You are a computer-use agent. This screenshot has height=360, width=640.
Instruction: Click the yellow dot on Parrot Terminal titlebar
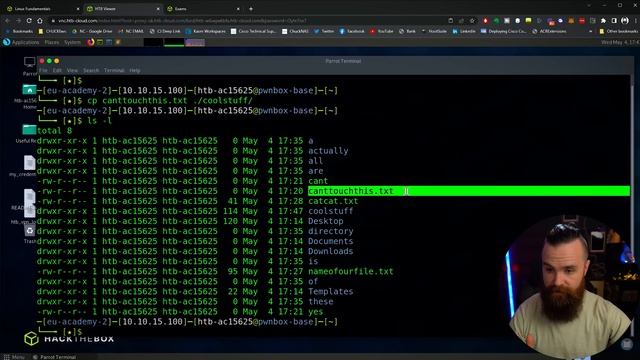tap(57, 61)
